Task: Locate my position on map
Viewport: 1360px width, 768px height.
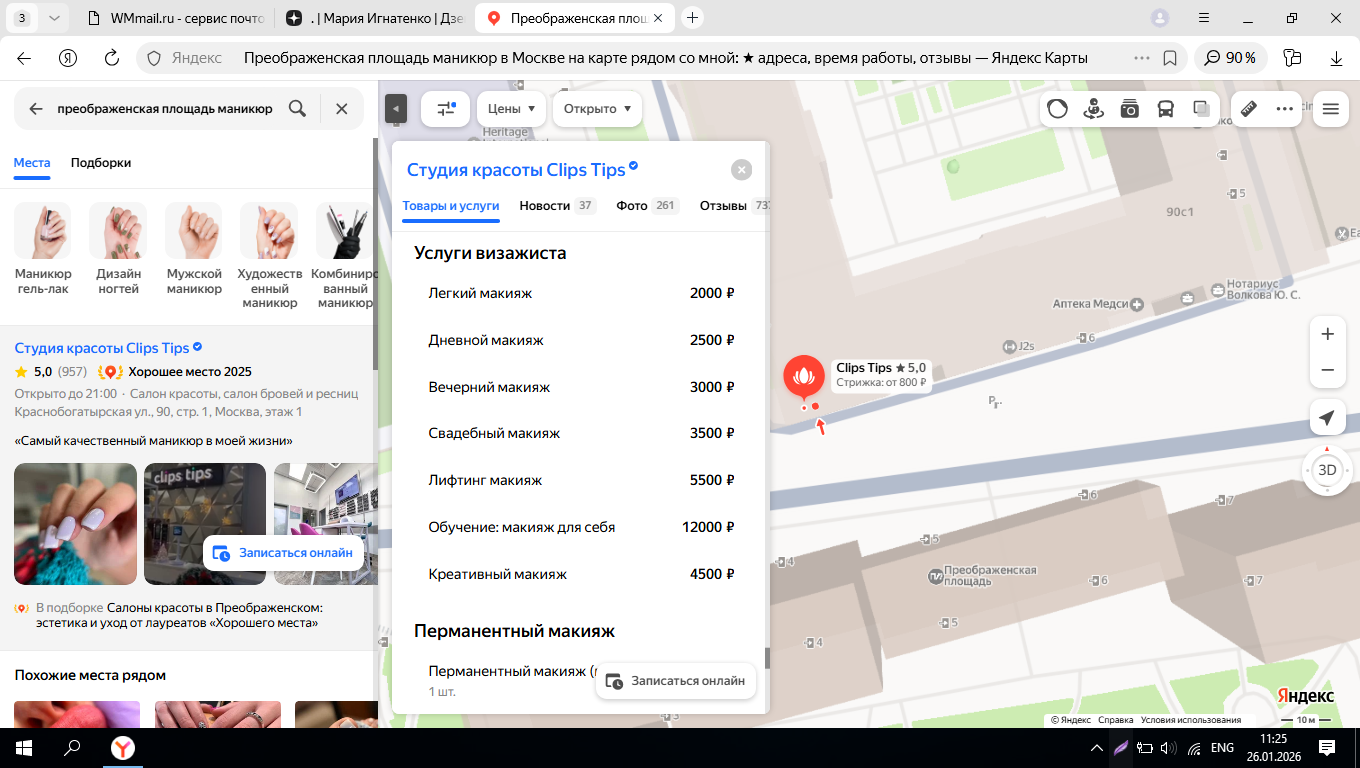Action: coord(1327,418)
